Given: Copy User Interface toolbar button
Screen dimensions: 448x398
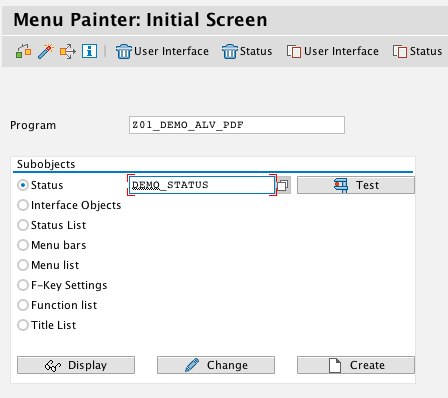Looking at the screenshot, I should click(x=333, y=51).
